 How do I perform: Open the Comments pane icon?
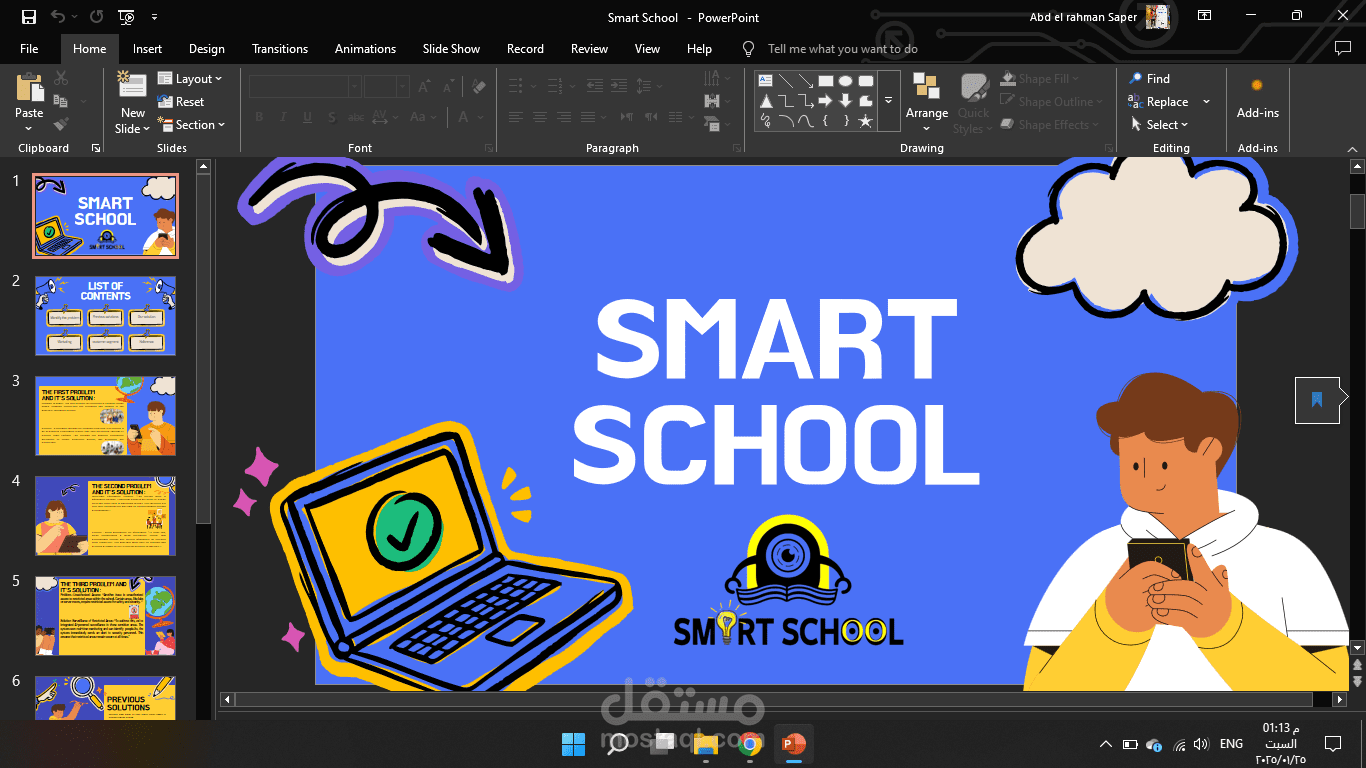1342,48
